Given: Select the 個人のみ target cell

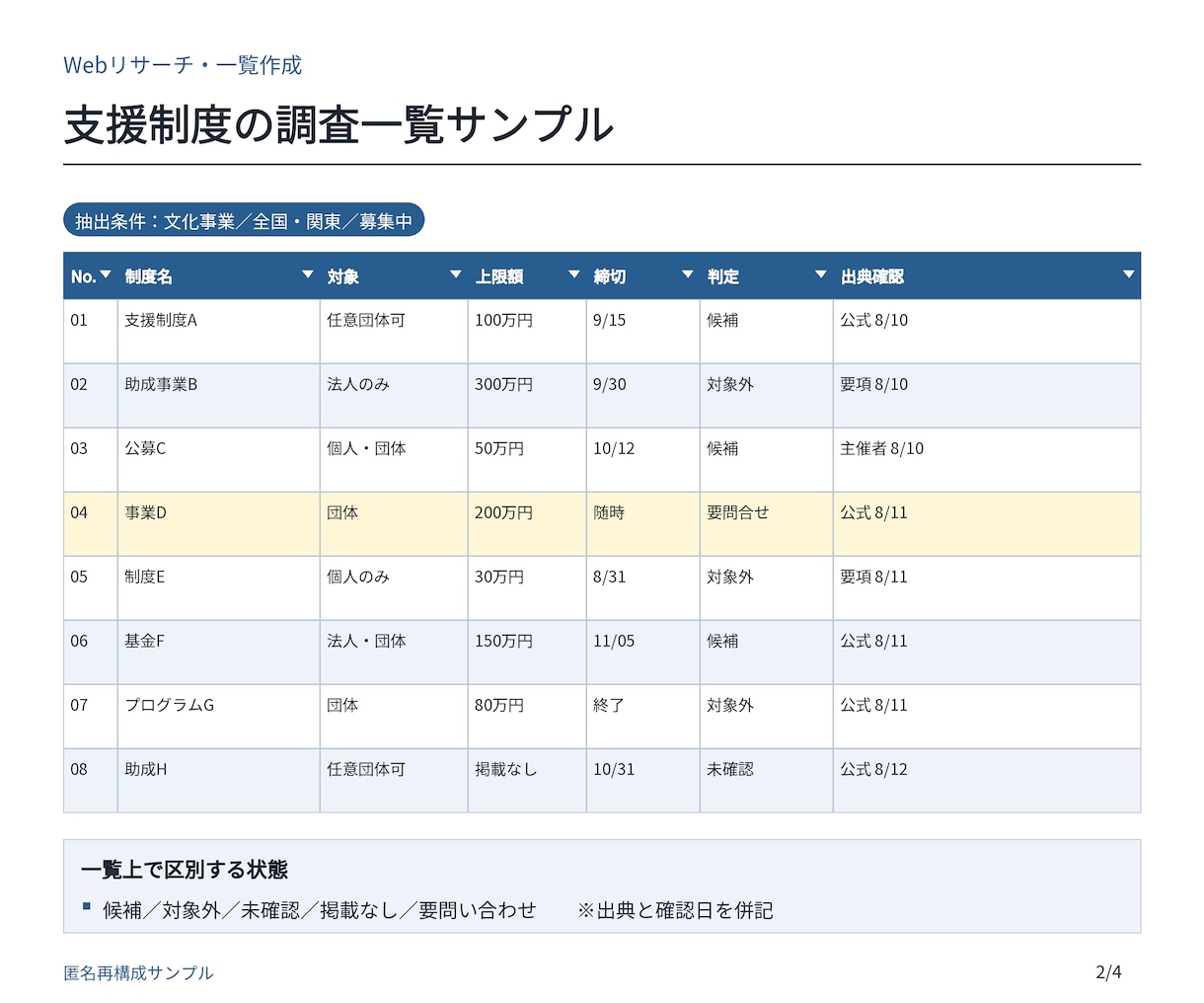Looking at the screenshot, I should [x=394, y=587].
